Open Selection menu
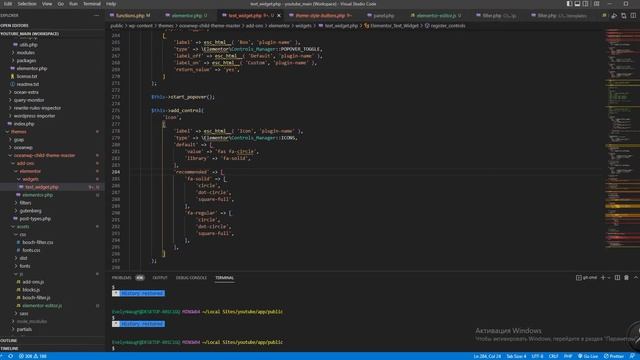This screenshot has width=640, height=360. point(27,4)
